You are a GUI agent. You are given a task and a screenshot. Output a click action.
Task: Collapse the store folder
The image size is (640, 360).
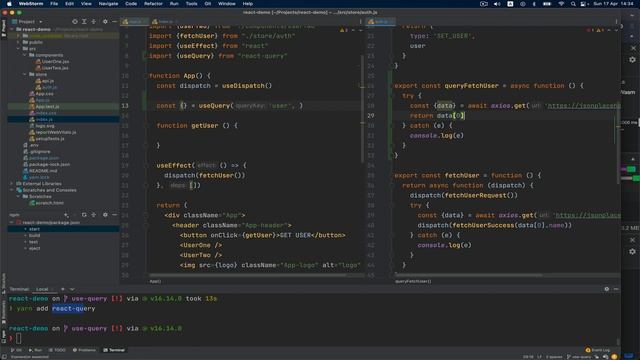tap(25, 74)
